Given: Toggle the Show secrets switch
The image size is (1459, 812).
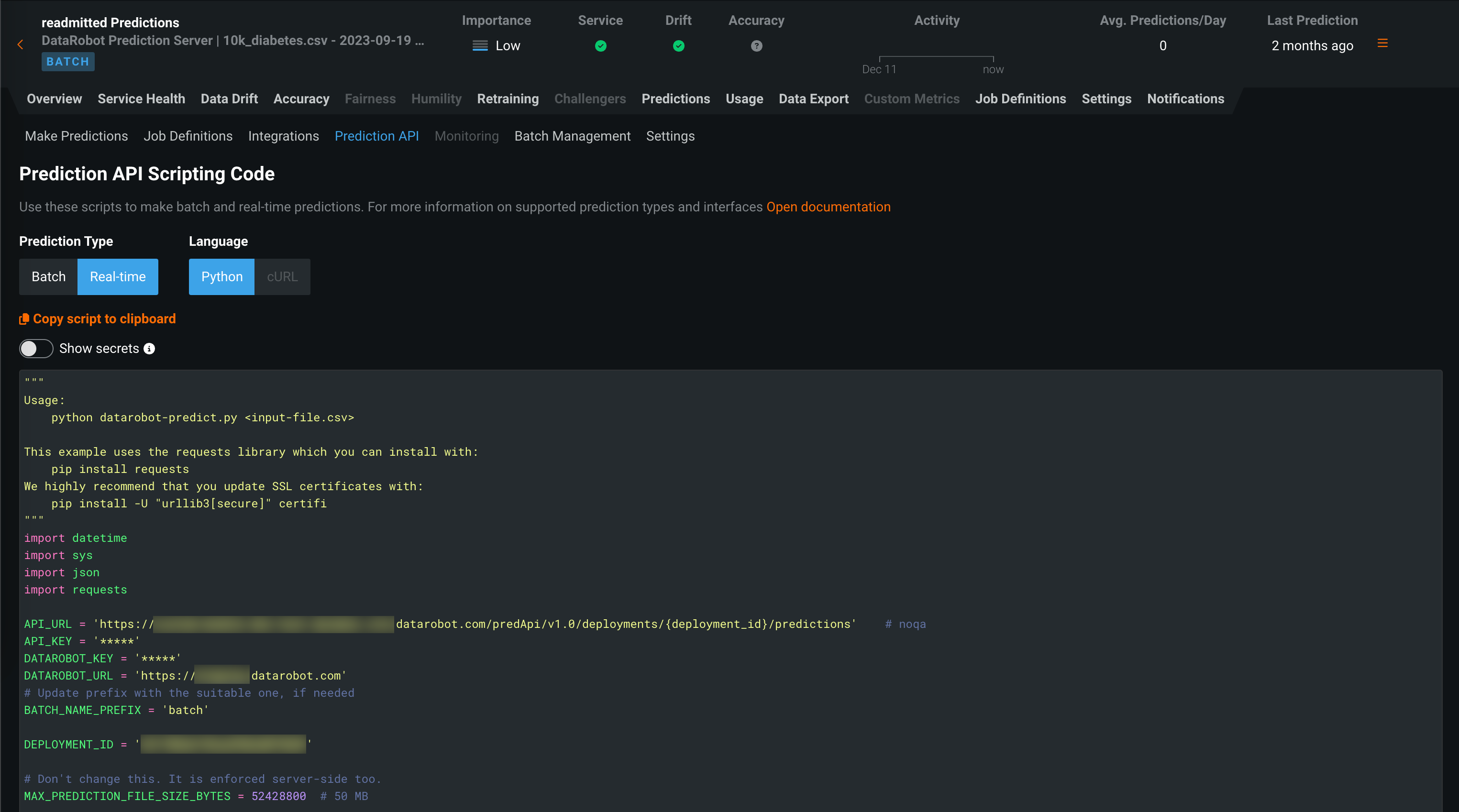Looking at the screenshot, I should pos(36,348).
